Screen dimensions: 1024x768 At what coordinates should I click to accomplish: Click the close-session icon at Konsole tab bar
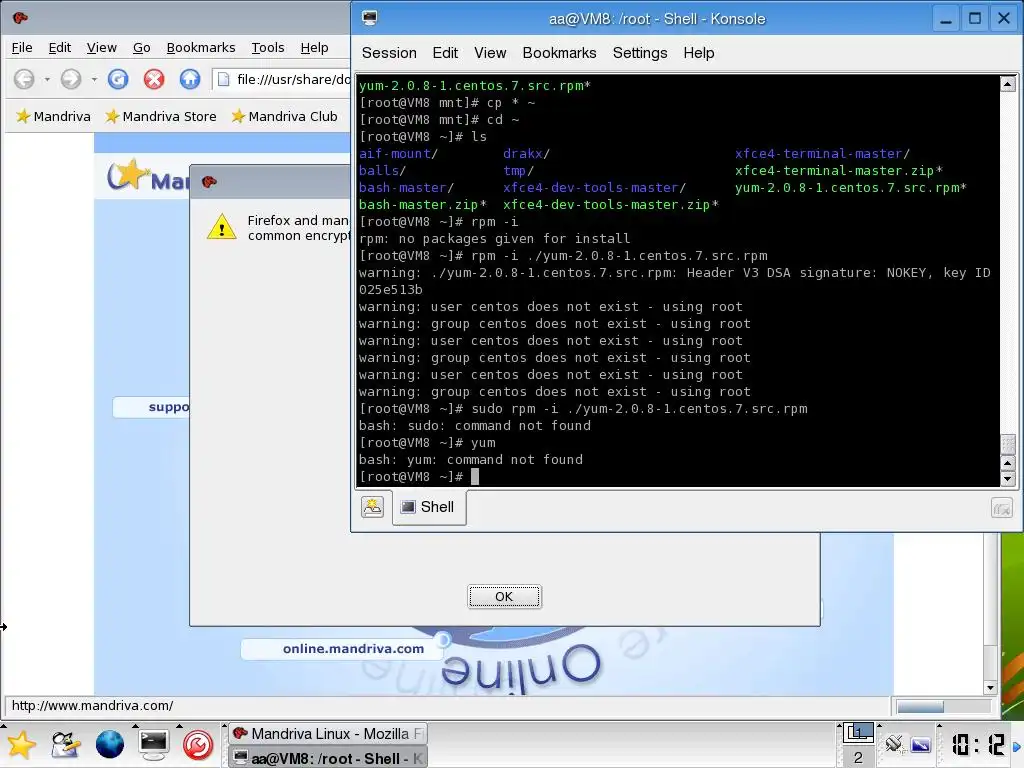pos(1002,507)
